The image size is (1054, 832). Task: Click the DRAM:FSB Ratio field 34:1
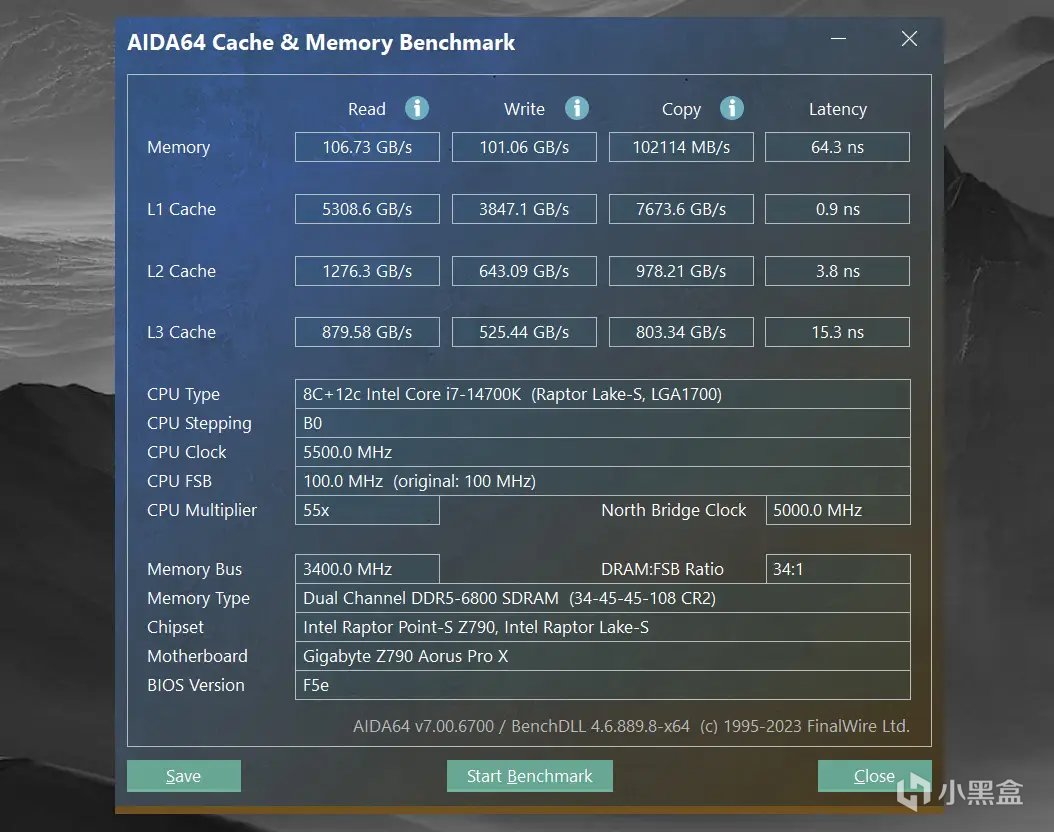click(x=838, y=569)
